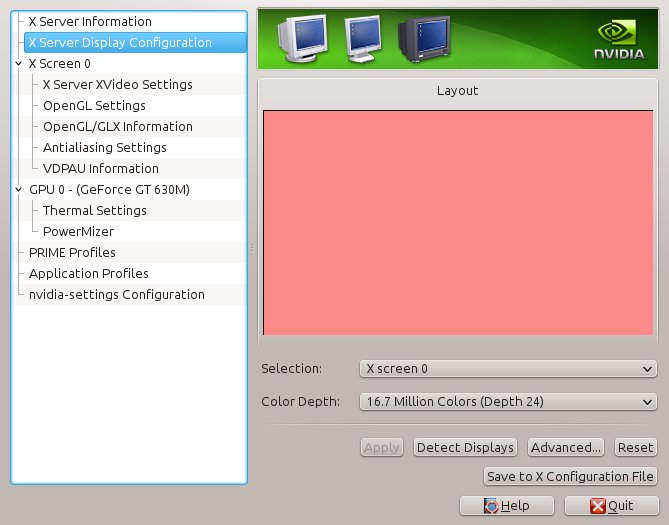Screen dimensions: 669x525
Task: Go to Antialiasing Settings
Action: point(104,147)
